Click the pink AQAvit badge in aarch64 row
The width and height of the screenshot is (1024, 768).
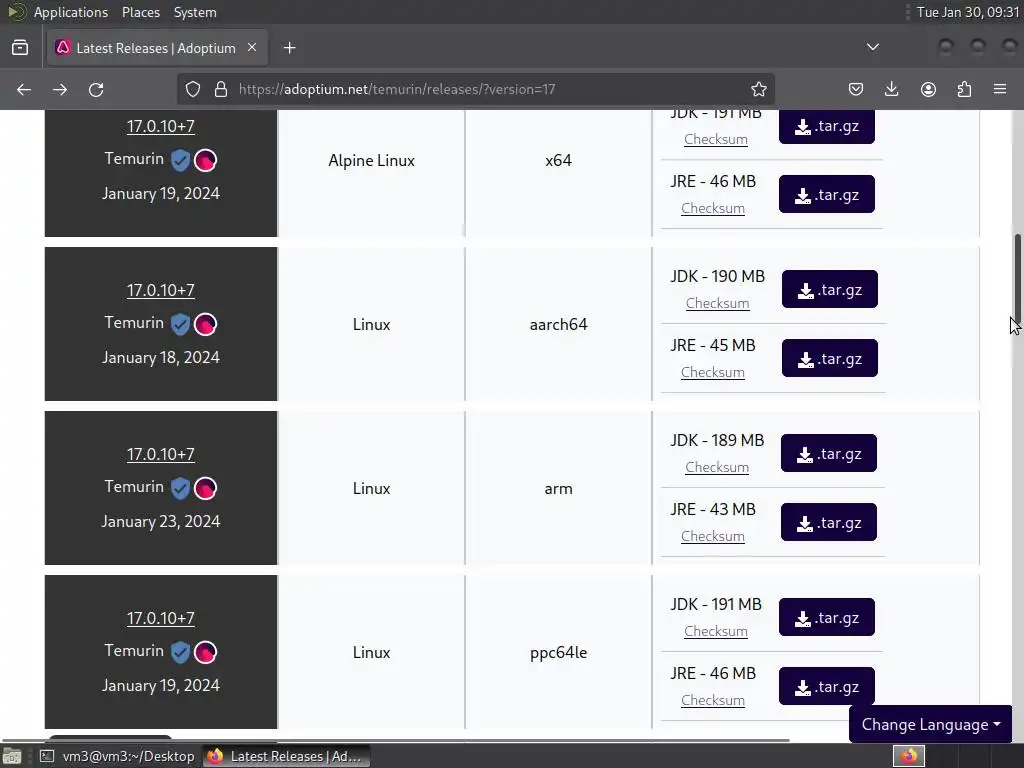coord(205,324)
